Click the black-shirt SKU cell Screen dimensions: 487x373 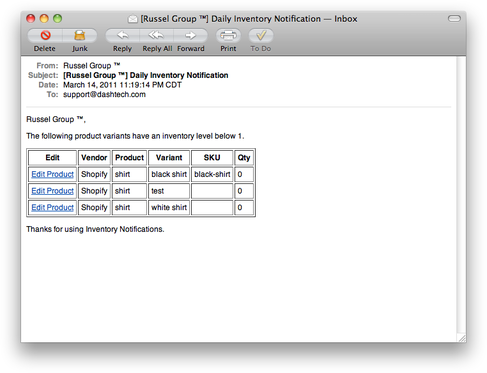[x=212, y=174]
